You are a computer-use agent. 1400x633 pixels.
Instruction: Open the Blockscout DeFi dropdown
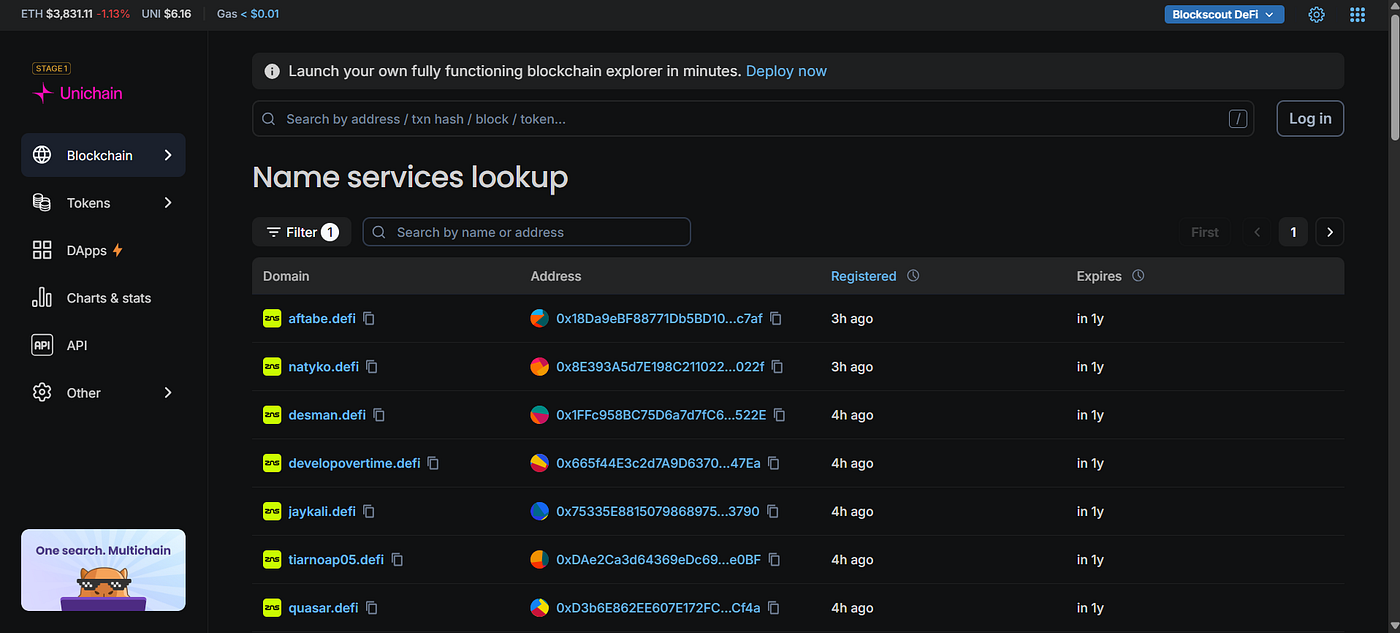coord(1224,14)
